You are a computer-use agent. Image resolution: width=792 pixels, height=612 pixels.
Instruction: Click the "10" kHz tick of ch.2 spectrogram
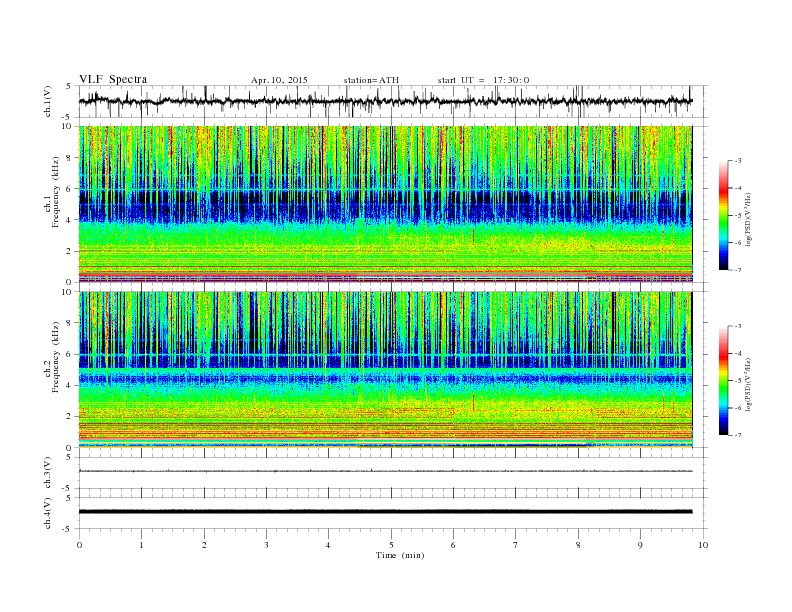67,292
